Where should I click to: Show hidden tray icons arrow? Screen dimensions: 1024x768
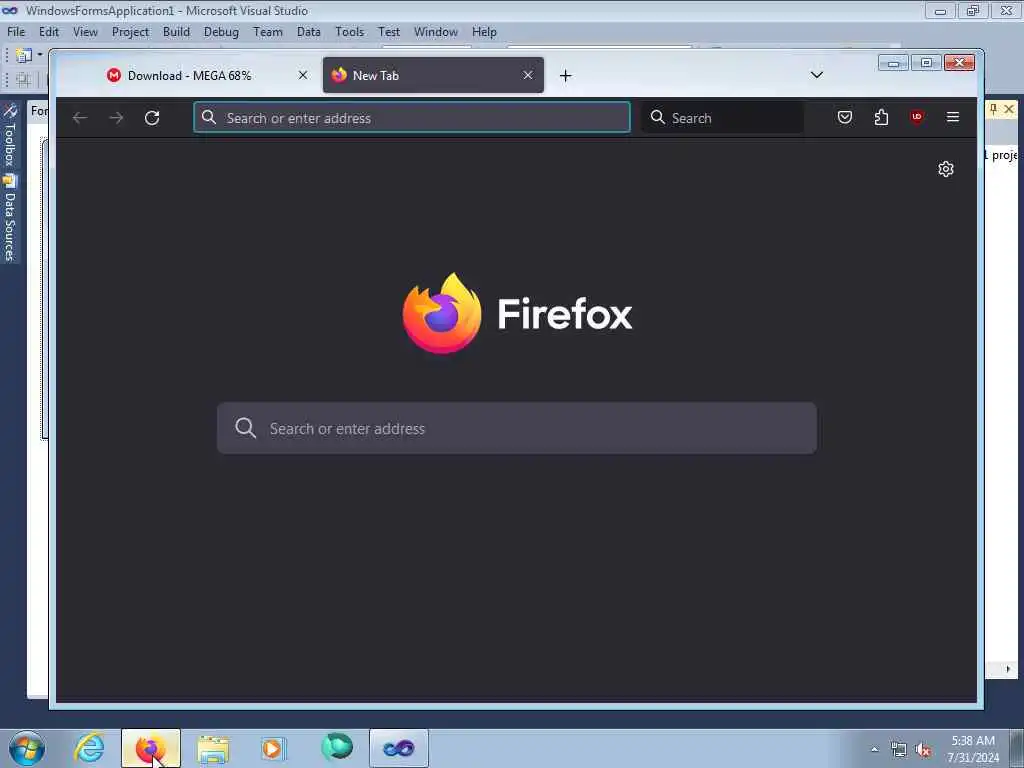point(874,749)
